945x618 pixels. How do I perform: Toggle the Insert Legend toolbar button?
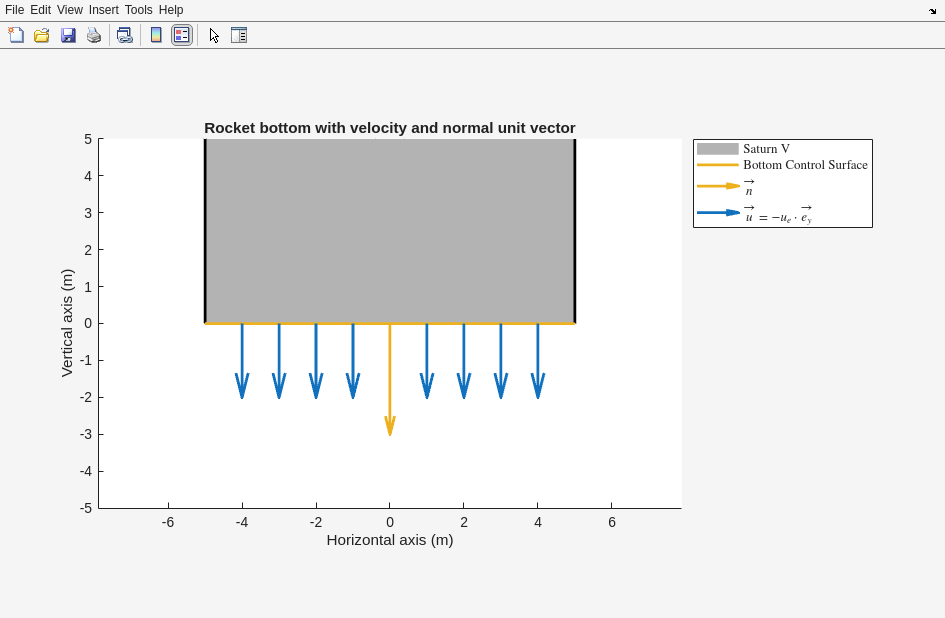[x=181, y=35]
